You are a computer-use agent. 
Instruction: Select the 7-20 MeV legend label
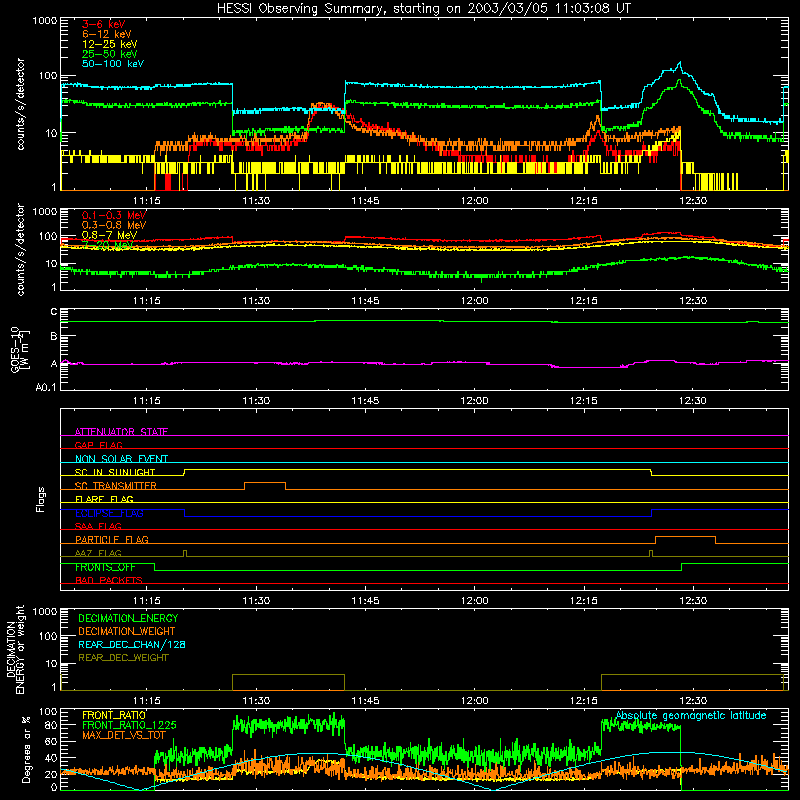[x=108, y=245]
